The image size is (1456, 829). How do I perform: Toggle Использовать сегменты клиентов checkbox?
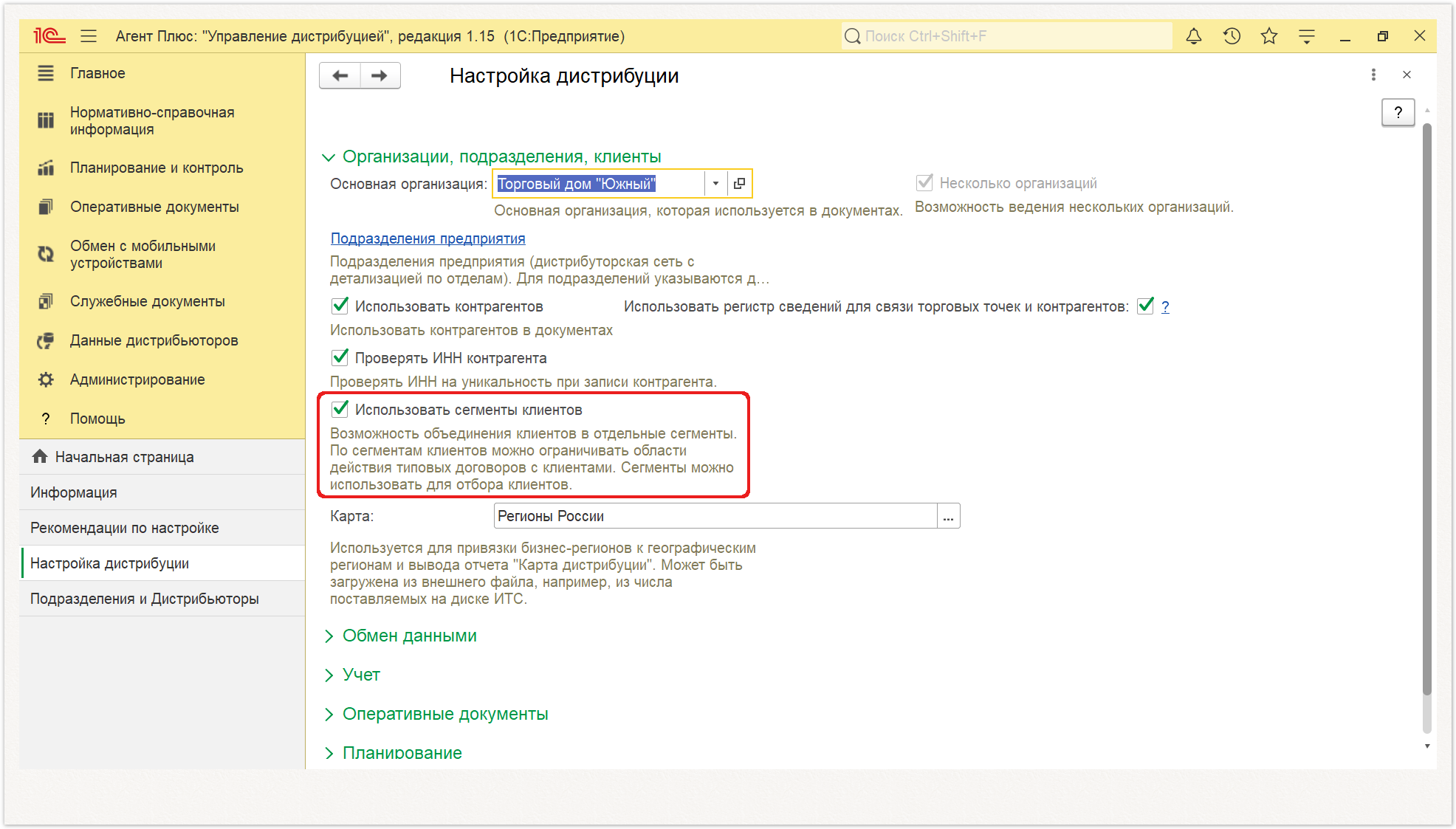point(340,409)
